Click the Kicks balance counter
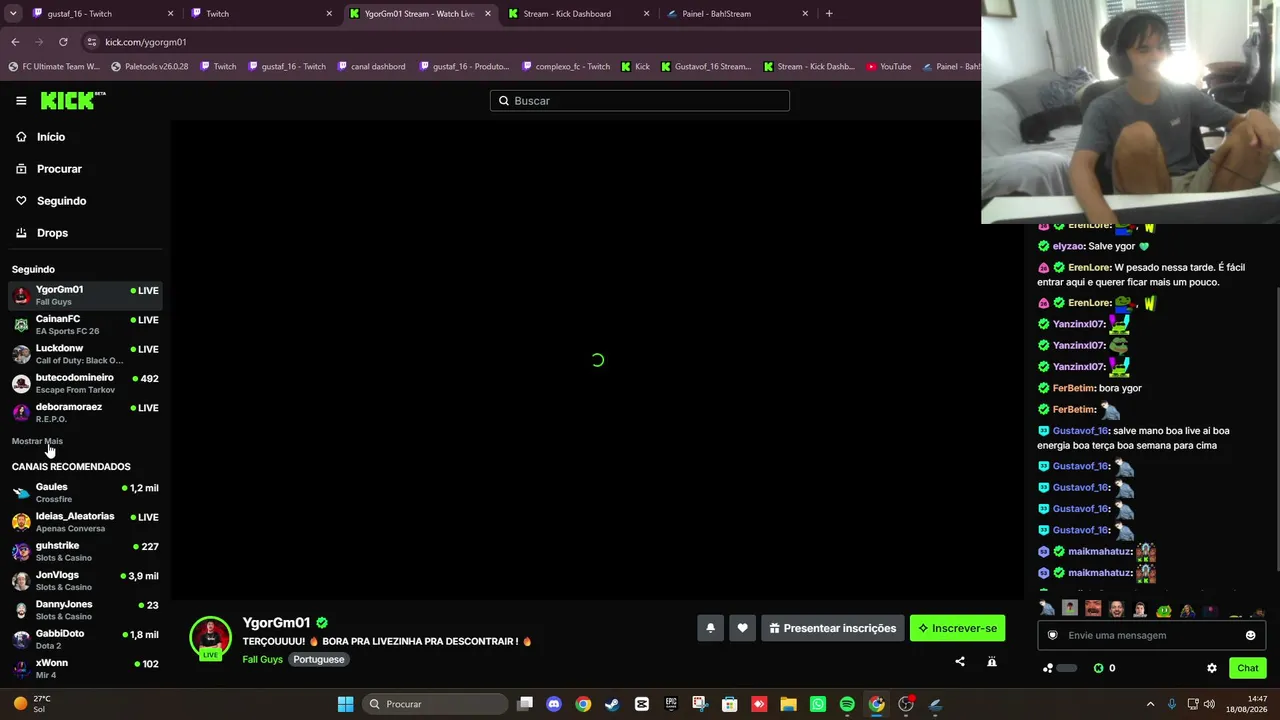The width and height of the screenshot is (1280, 720). pos(1105,668)
